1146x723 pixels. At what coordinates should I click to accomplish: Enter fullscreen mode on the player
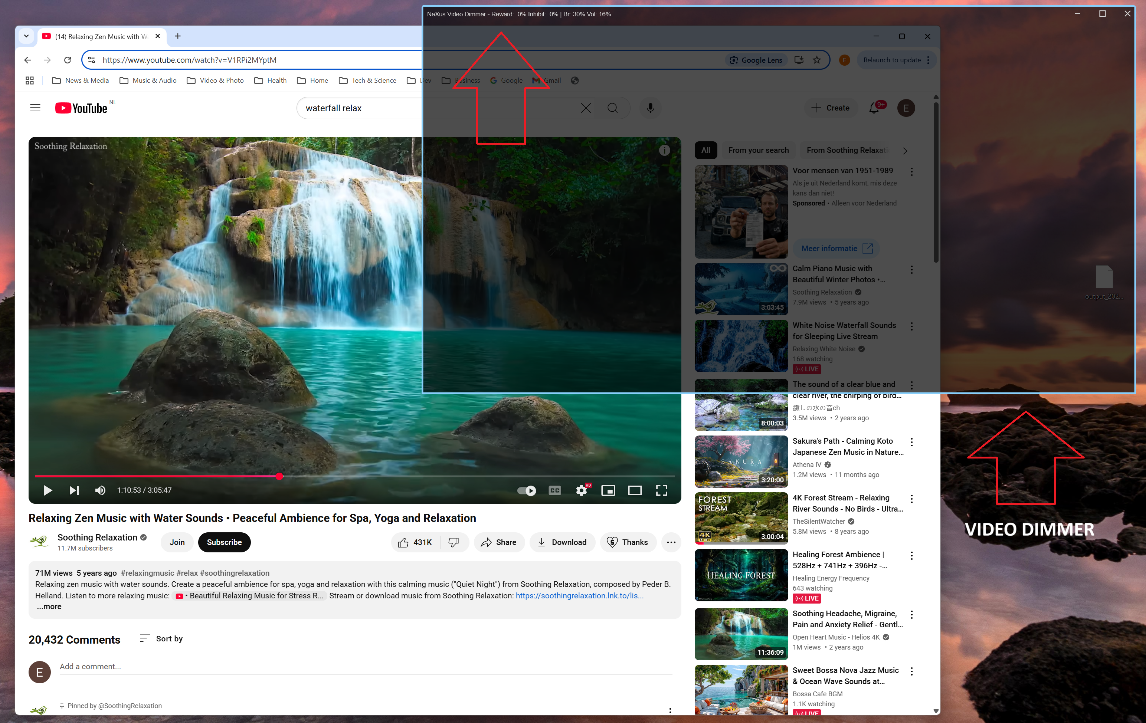[x=661, y=491]
